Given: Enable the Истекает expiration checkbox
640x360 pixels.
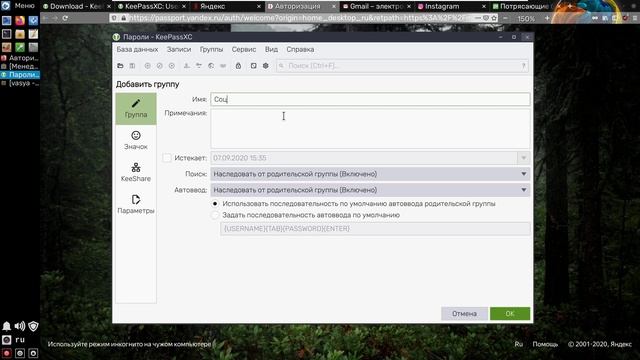Looking at the screenshot, I should (x=167, y=158).
